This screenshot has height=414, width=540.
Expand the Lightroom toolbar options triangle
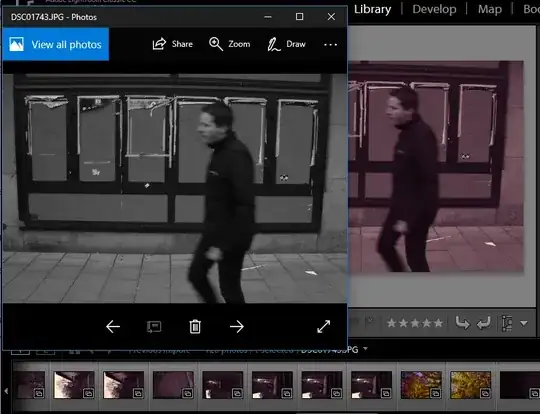point(524,323)
